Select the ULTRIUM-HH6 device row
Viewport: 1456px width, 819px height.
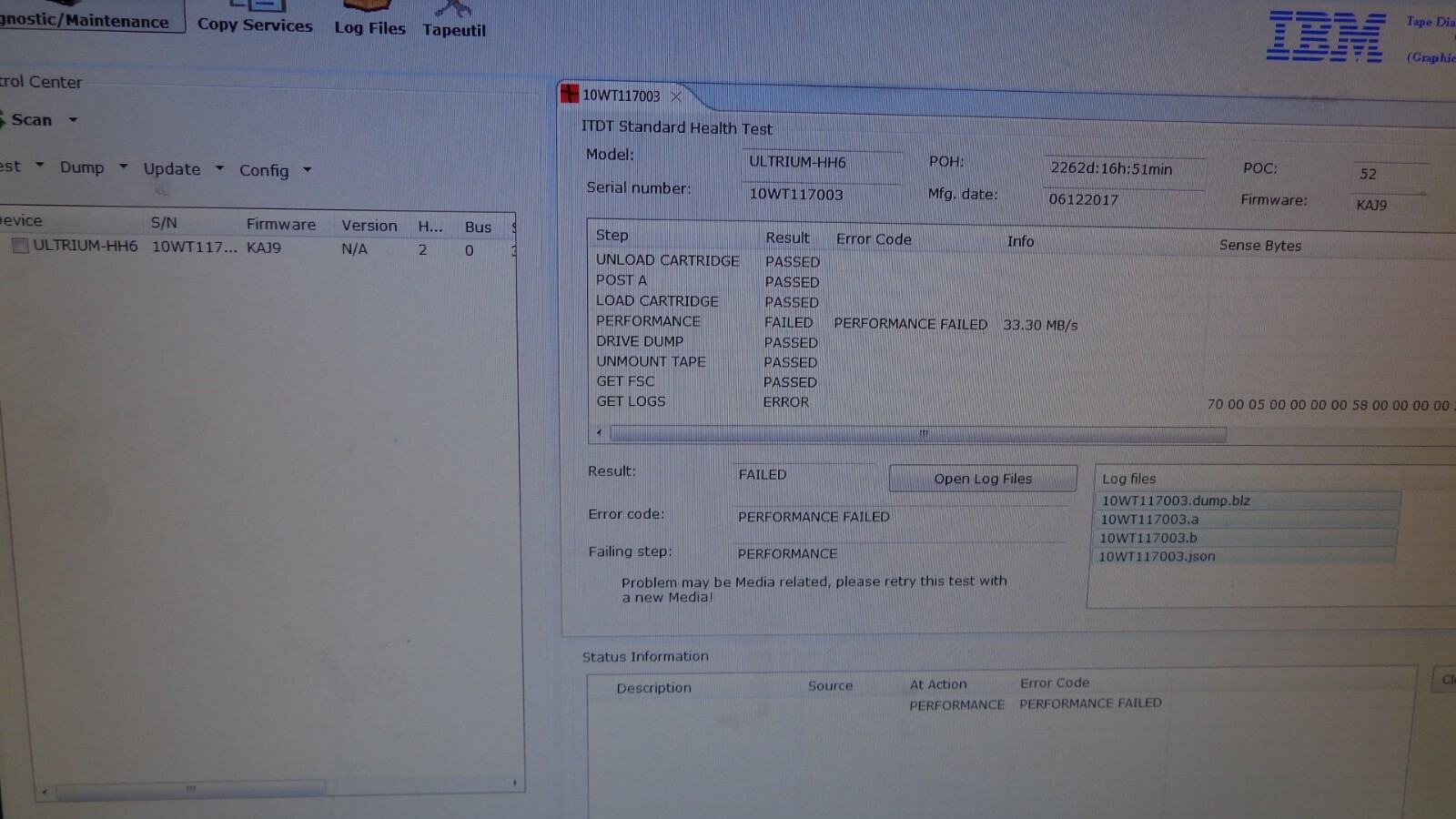click(259, 248)
